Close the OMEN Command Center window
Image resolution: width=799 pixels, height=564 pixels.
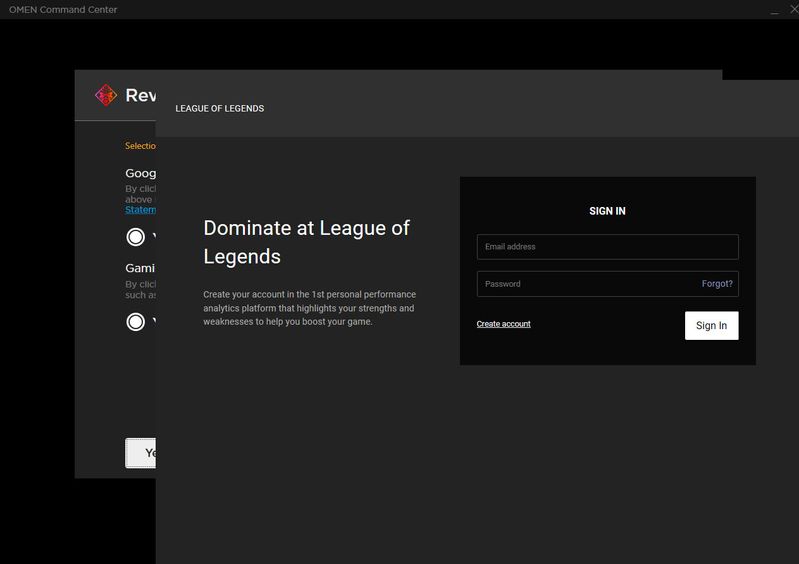pyautogui.click(x=794, y=9)
